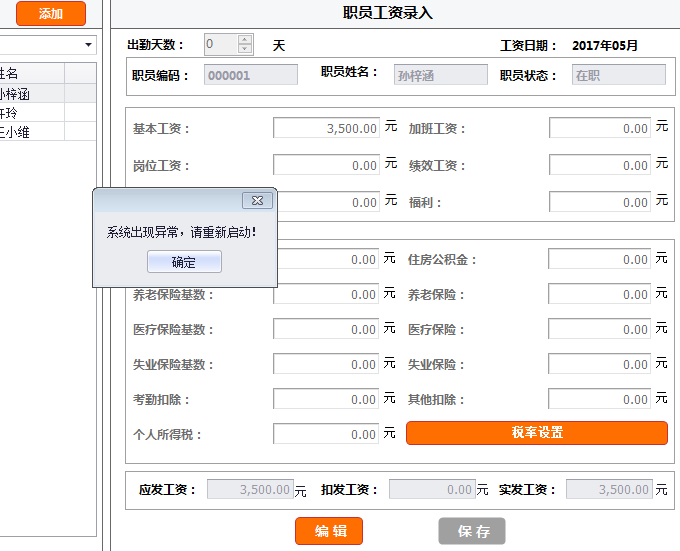Increase 出勤天数 with the up arrow
Screen dimensions: 680x551
245,39
